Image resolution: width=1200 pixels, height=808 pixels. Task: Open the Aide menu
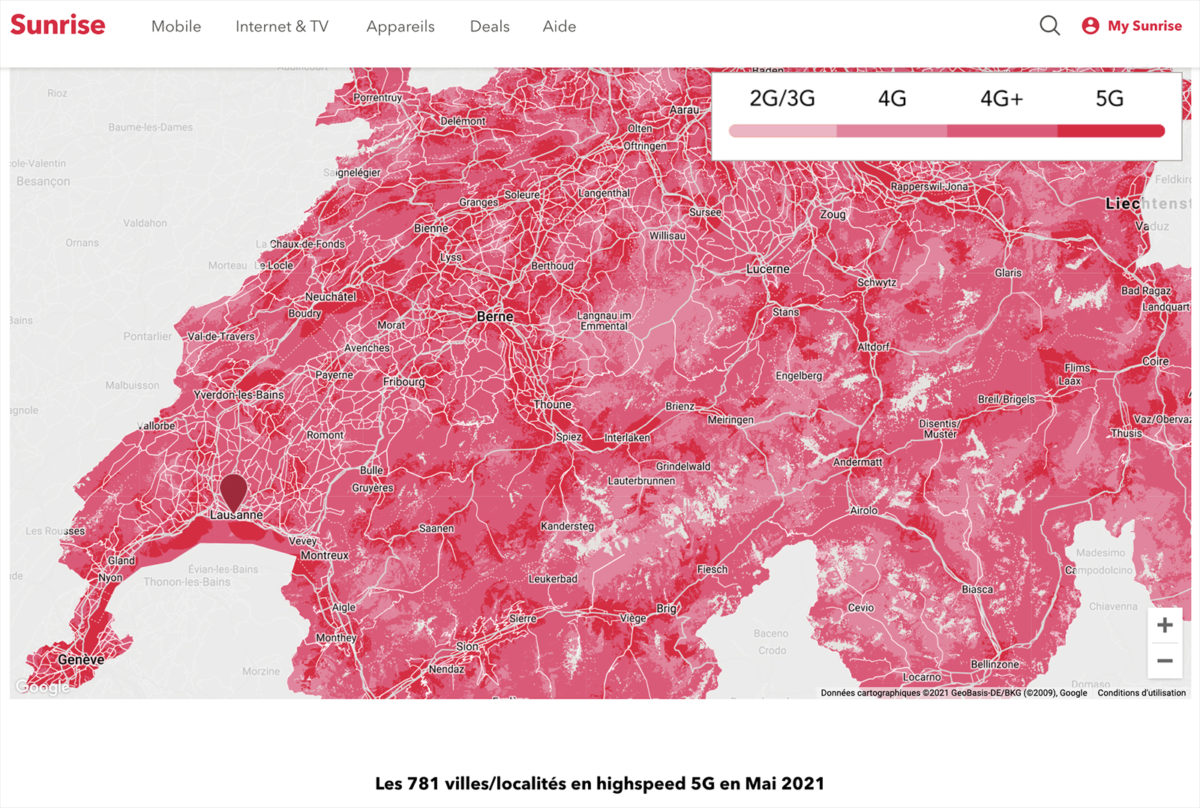click(x=559, y=26)
